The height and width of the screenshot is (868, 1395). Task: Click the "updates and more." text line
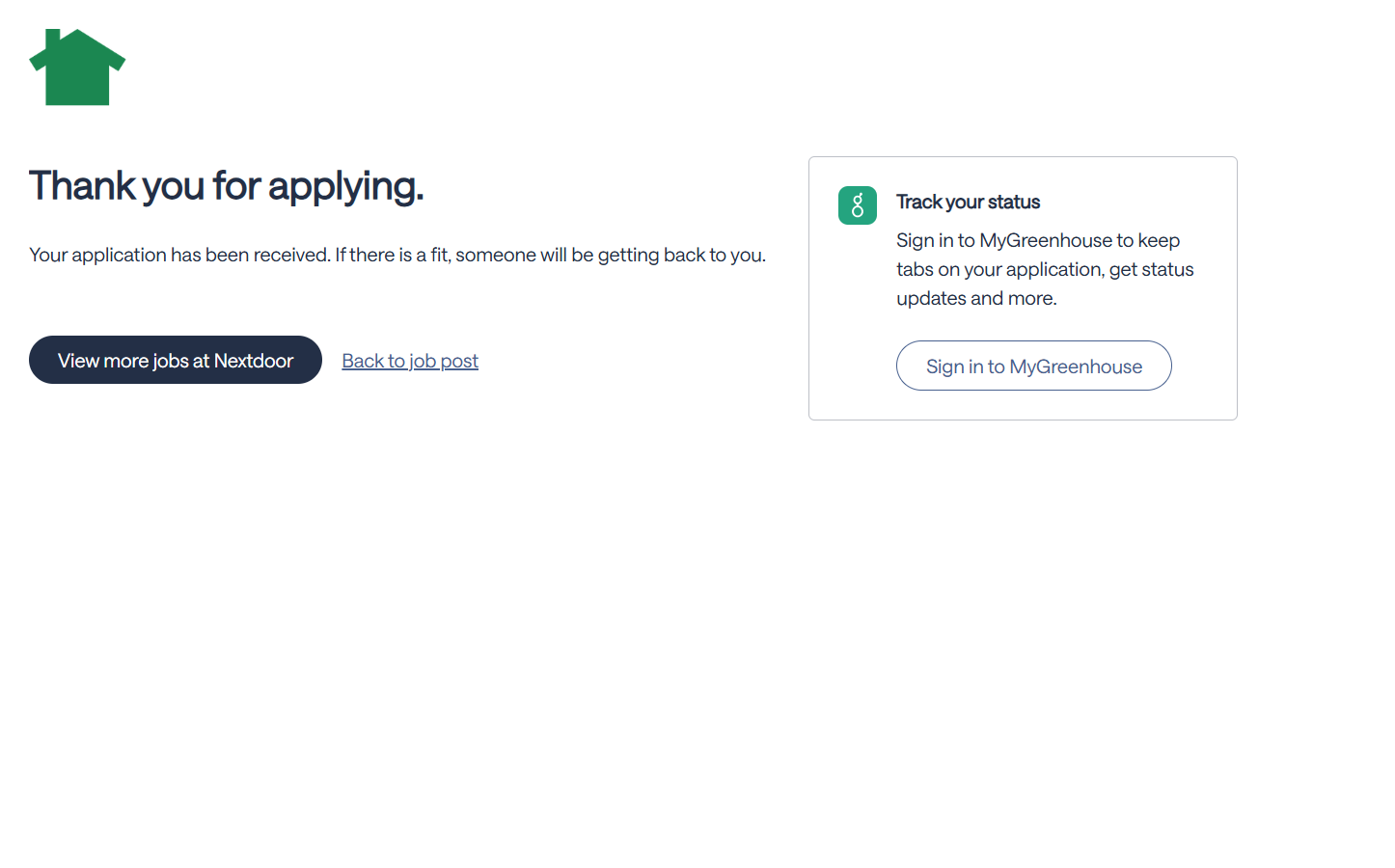click(976, 298)
